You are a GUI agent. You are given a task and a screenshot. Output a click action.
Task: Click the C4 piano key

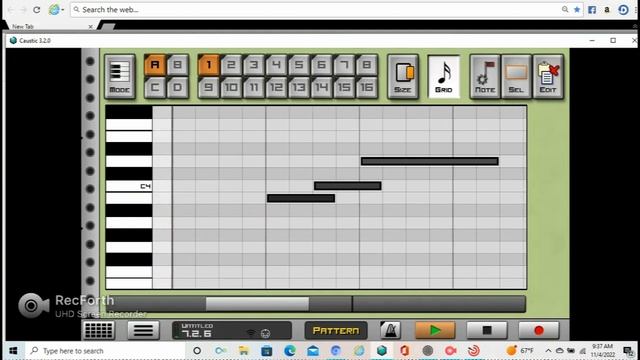pos(129,186)
